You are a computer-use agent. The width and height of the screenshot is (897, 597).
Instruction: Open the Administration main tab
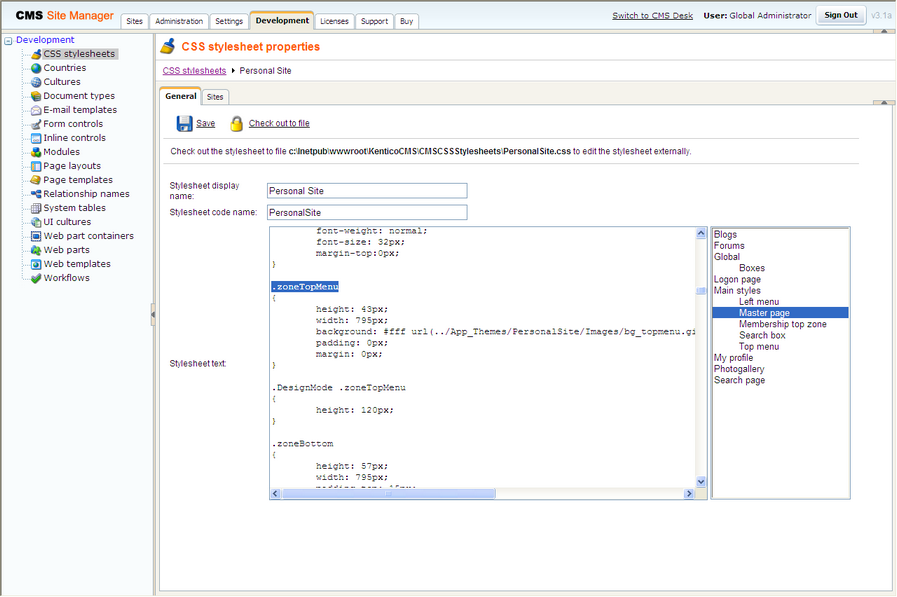(x=179, y=21)
